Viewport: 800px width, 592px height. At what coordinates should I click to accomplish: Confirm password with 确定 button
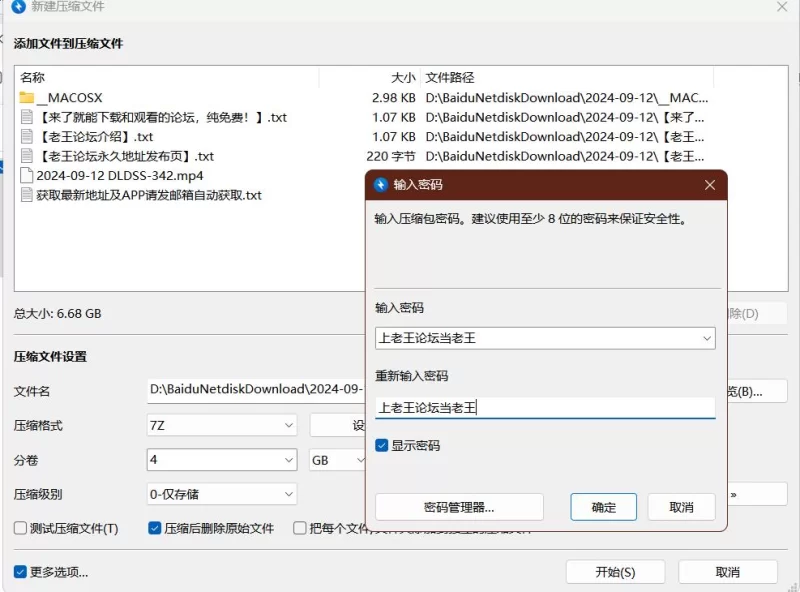[604, 507]
